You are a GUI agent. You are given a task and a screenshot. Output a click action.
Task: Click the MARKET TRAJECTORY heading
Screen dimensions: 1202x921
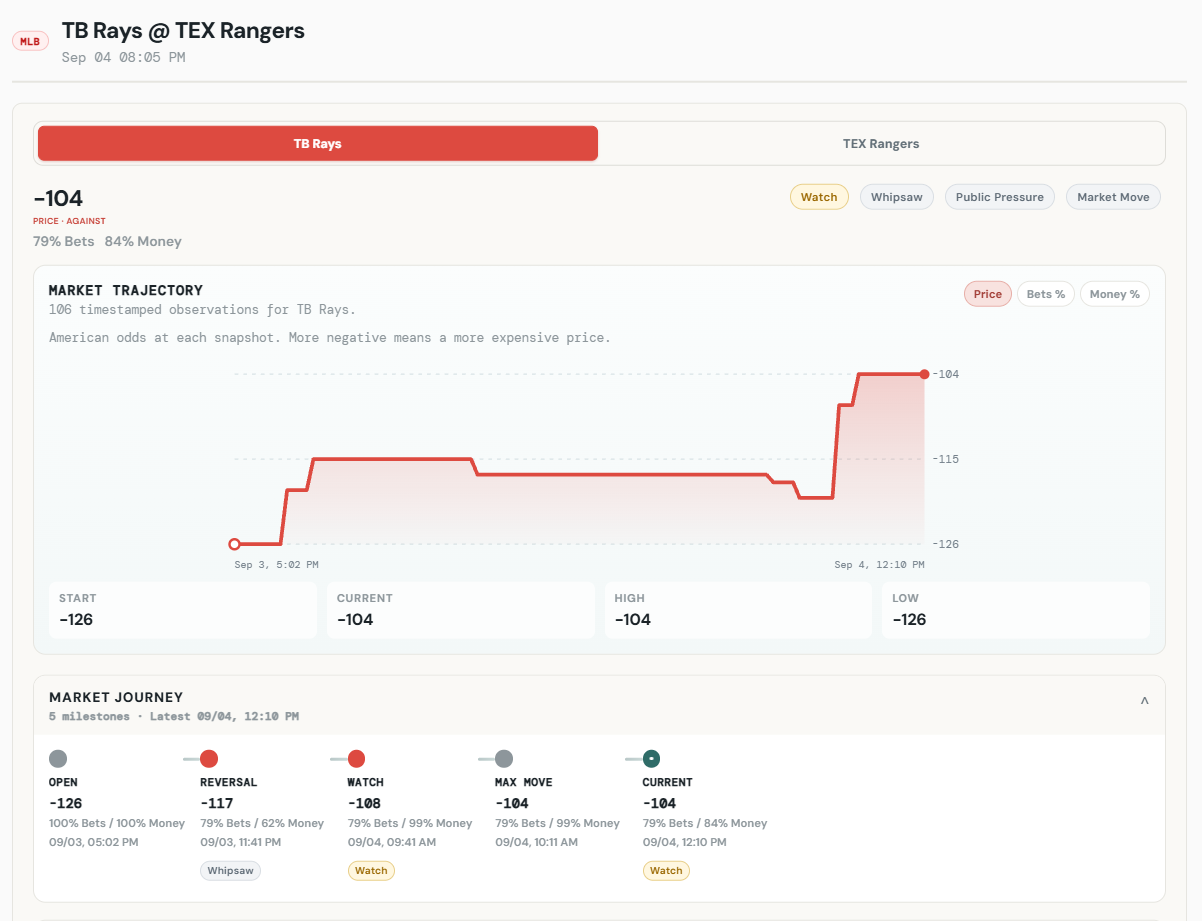126,290
